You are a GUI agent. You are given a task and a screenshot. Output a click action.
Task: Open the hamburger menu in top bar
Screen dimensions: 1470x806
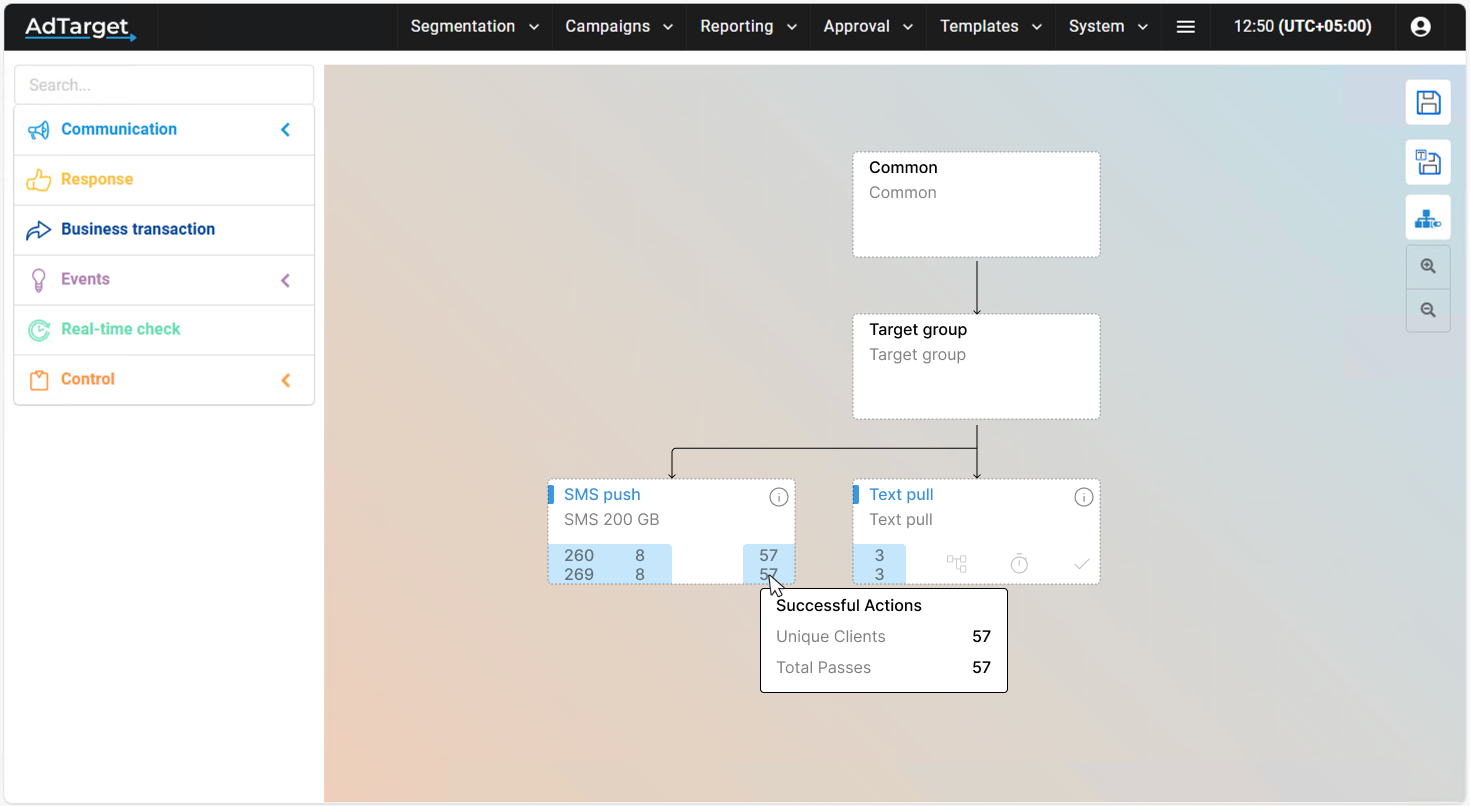pos(1186,27)
